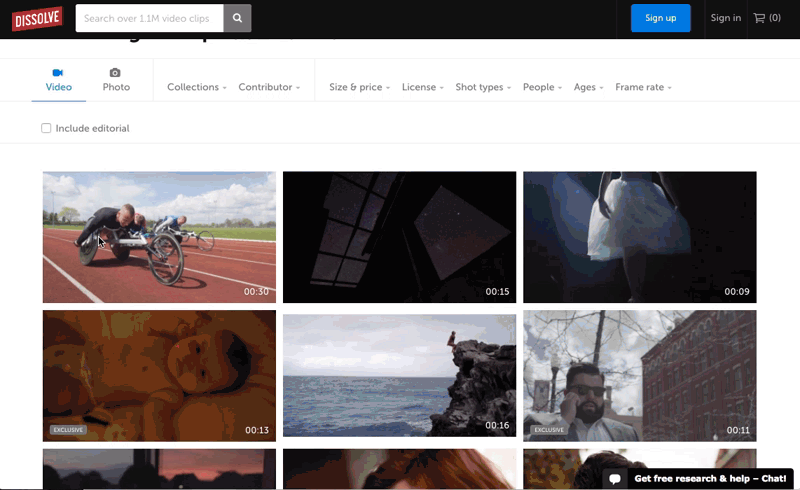The image size is (800, 490).
Task: Open the ocean cliff jumper clip
Action: pos(399,375)
